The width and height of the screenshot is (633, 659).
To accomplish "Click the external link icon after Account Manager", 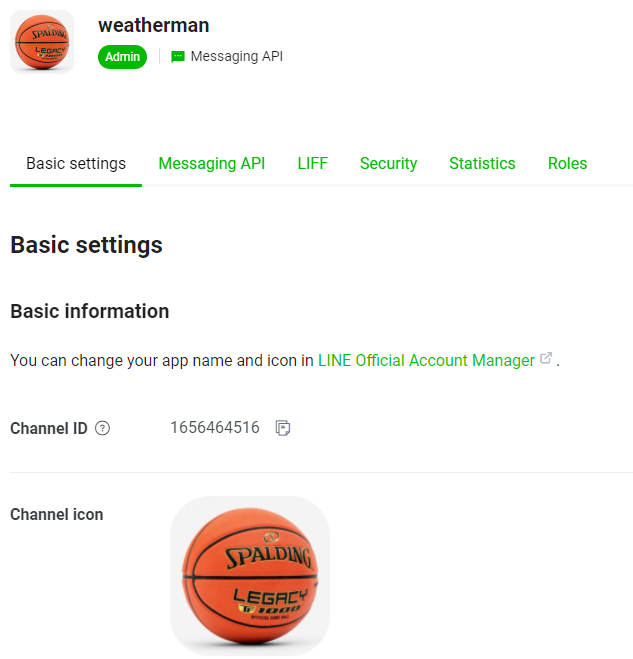I will (x=545, y=358).
